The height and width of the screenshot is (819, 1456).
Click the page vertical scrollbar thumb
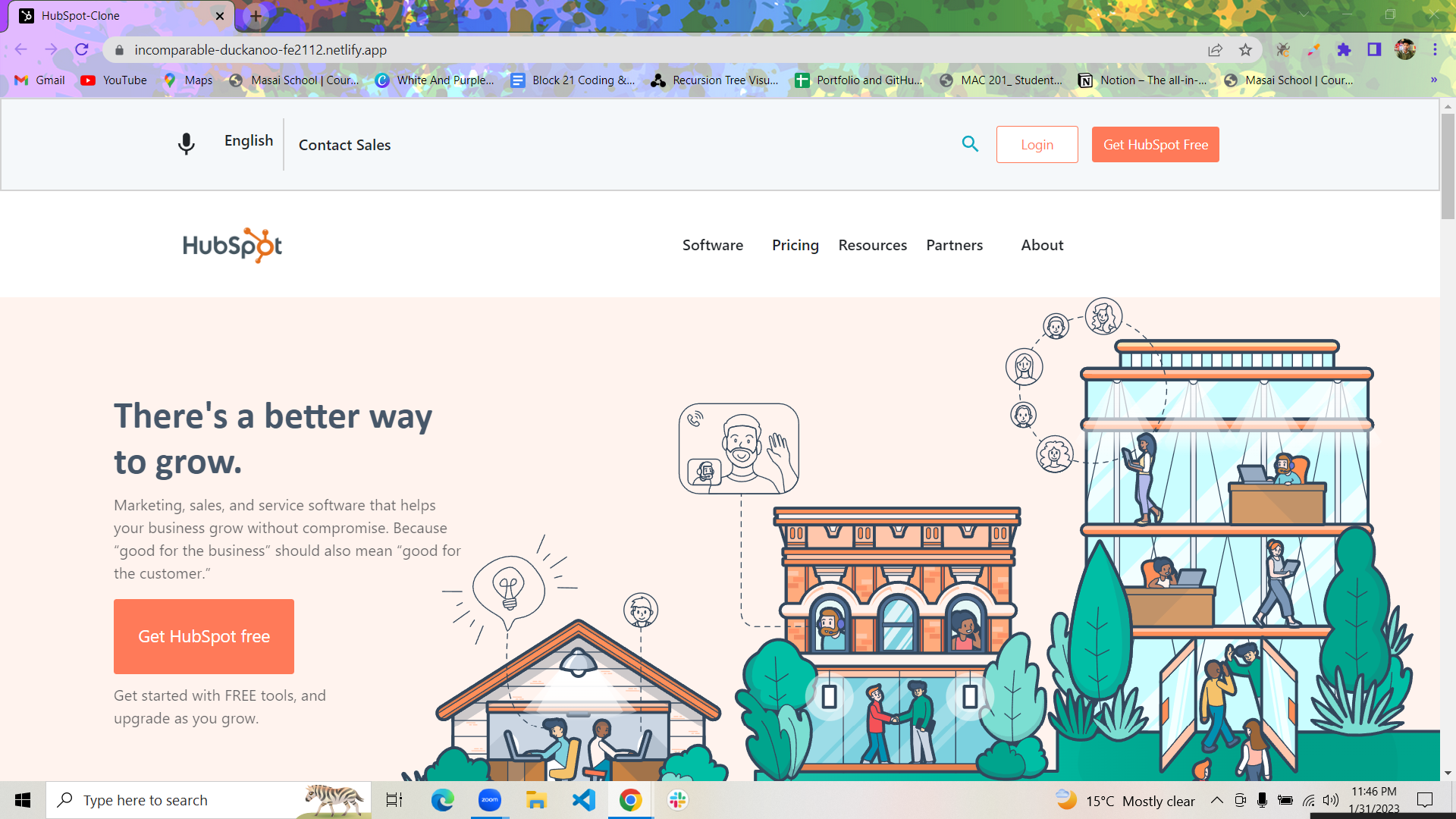(1448, 165)
